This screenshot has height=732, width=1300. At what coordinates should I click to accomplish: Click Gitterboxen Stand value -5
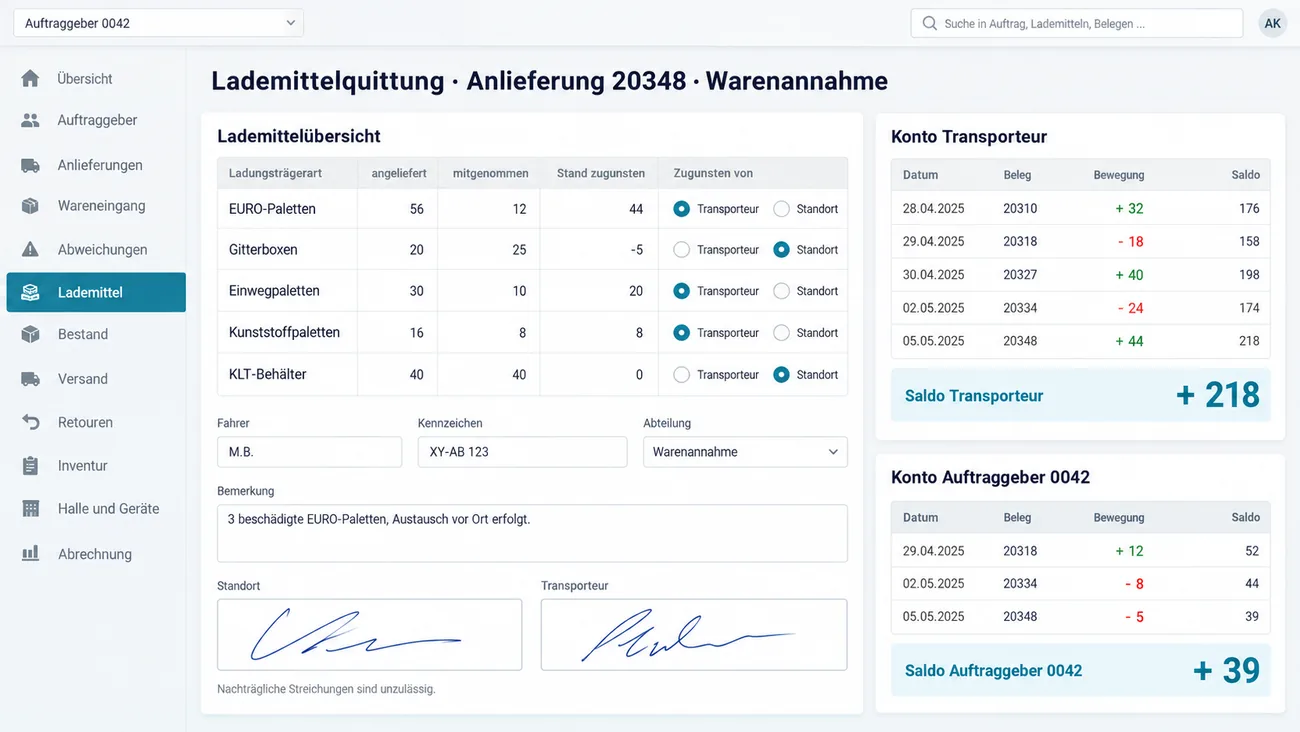pyautogui.click(x=636, y=250)
